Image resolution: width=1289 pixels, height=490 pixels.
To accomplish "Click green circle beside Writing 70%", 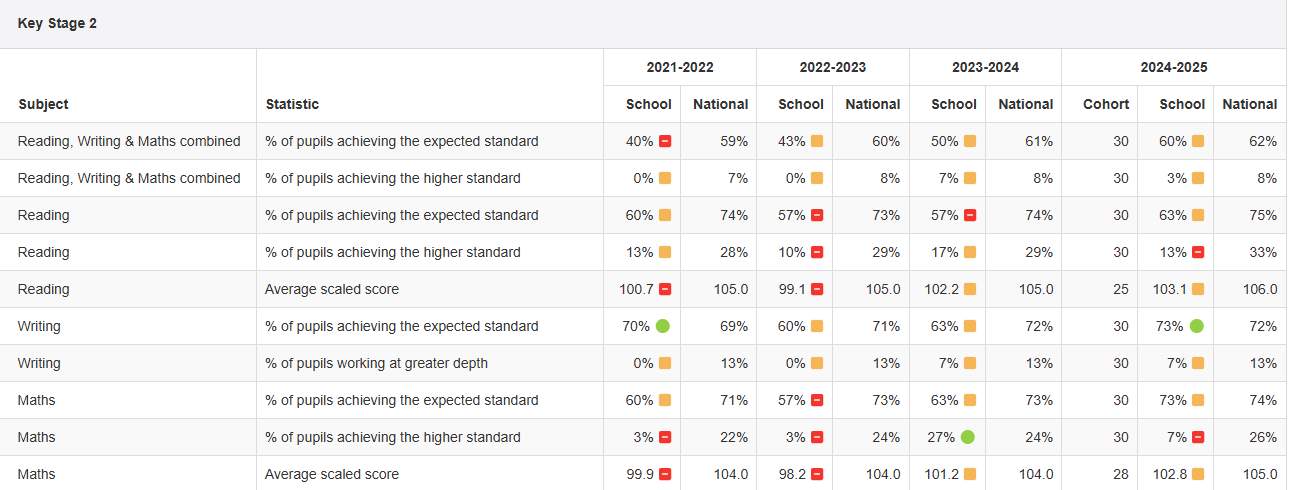I will pos(663,326).
